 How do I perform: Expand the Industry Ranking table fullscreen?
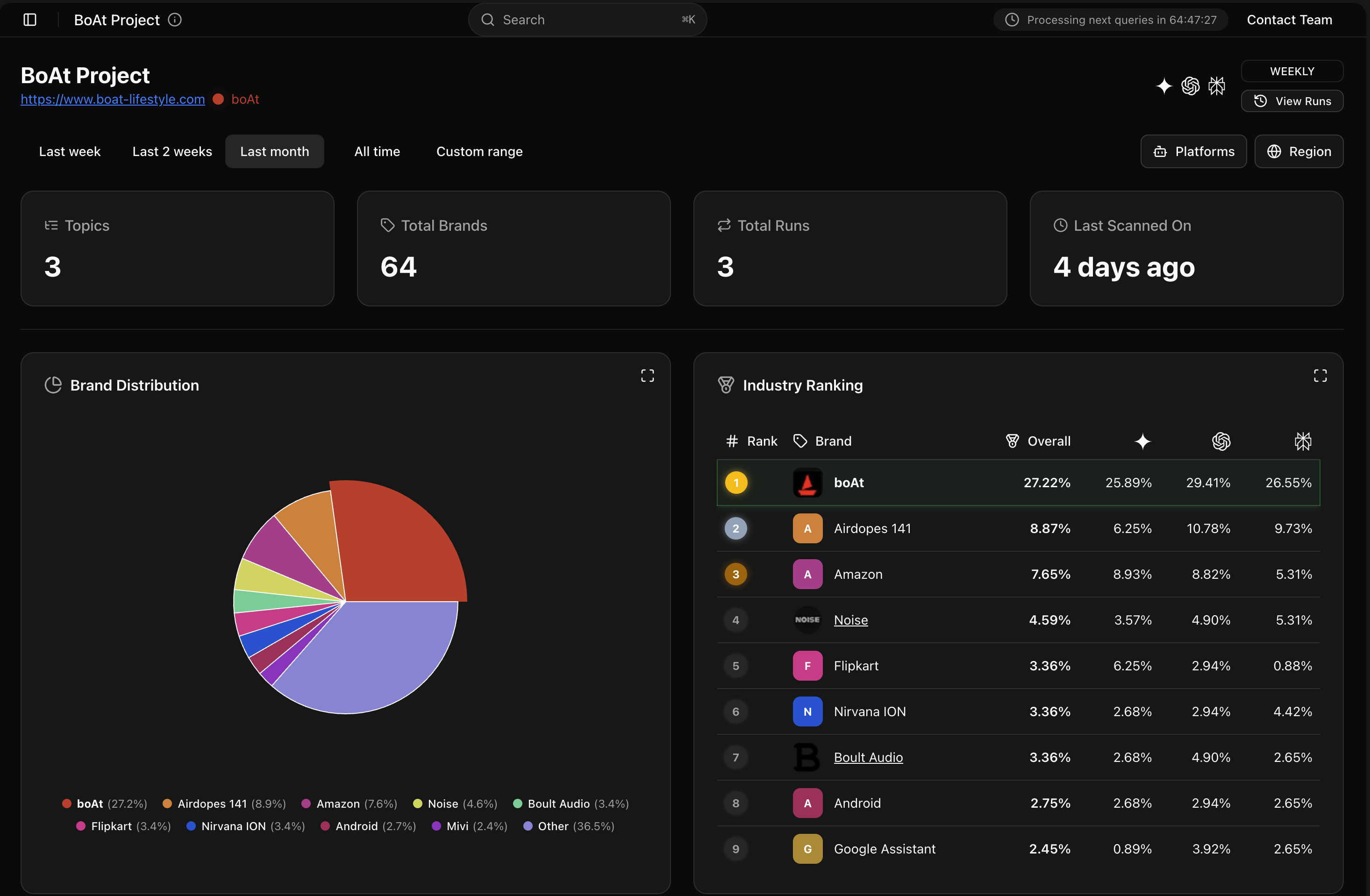point(1320,376)
